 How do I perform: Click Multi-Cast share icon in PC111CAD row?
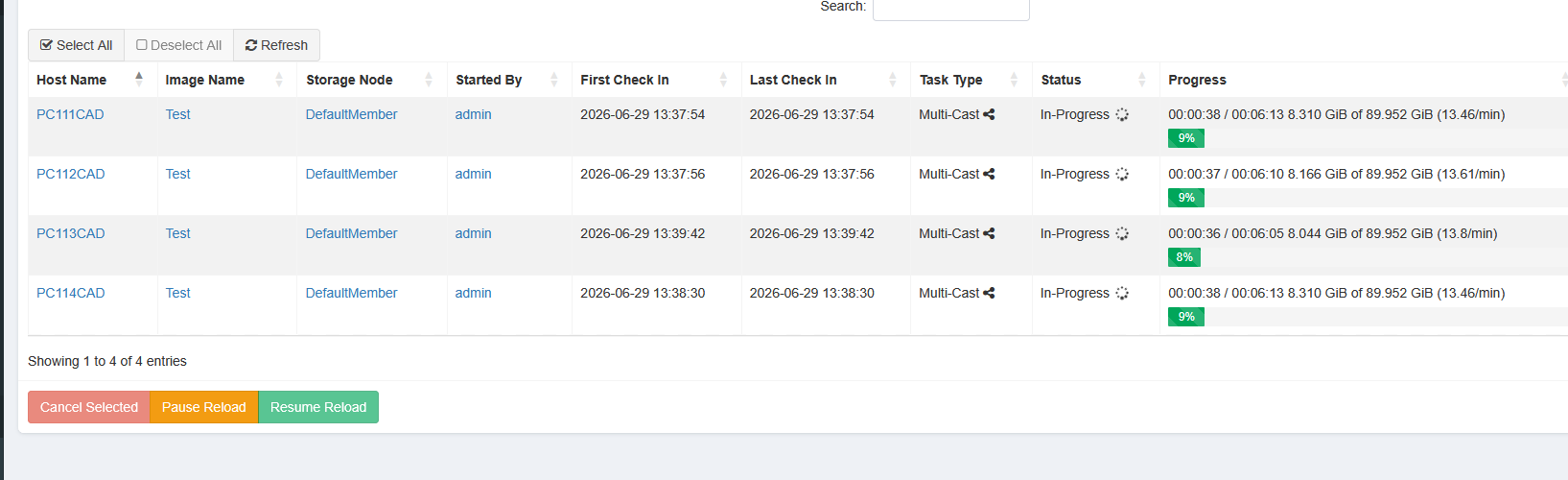pyautogui.click(x=989, y=114)
